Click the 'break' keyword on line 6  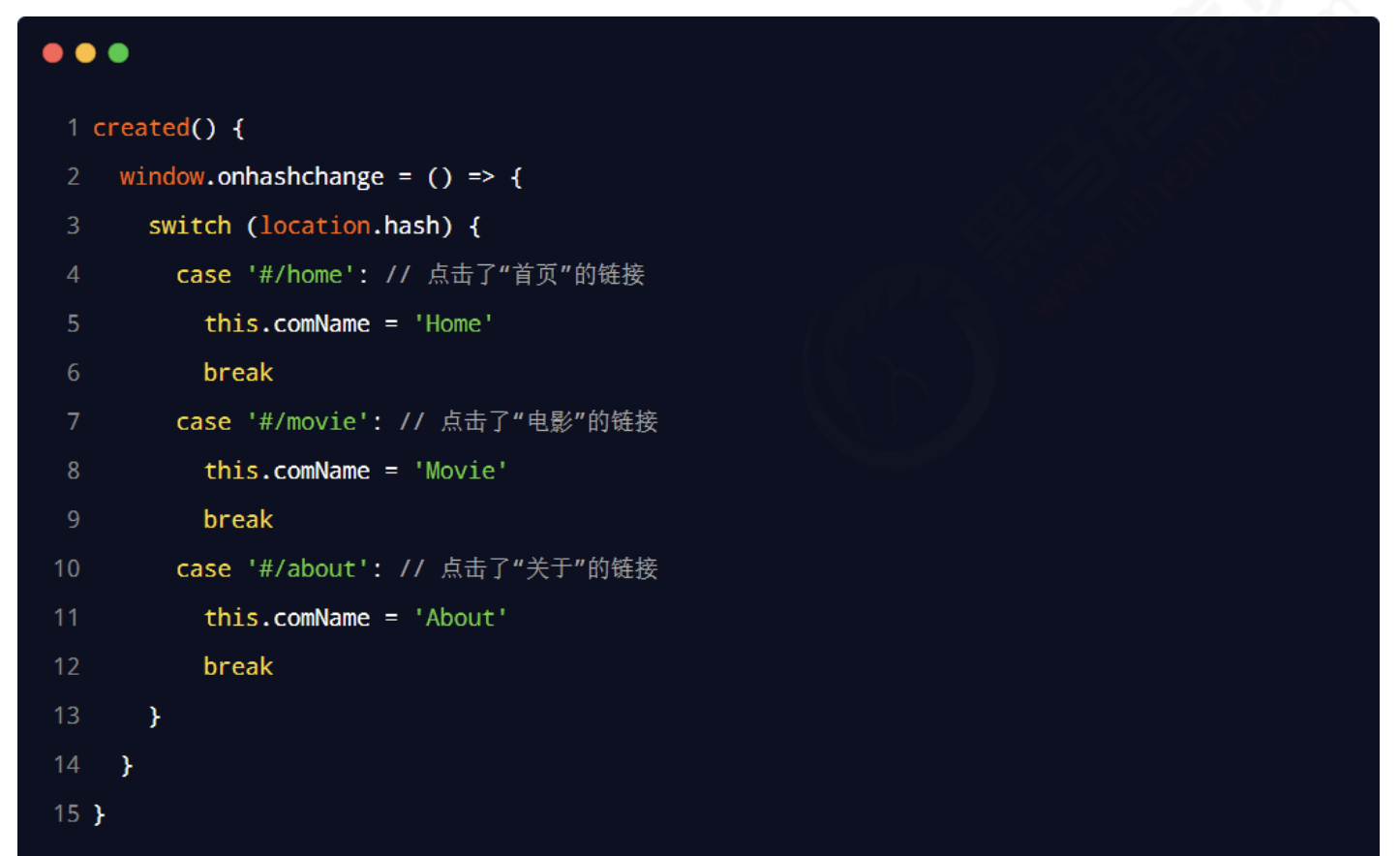tap(238, 373)
